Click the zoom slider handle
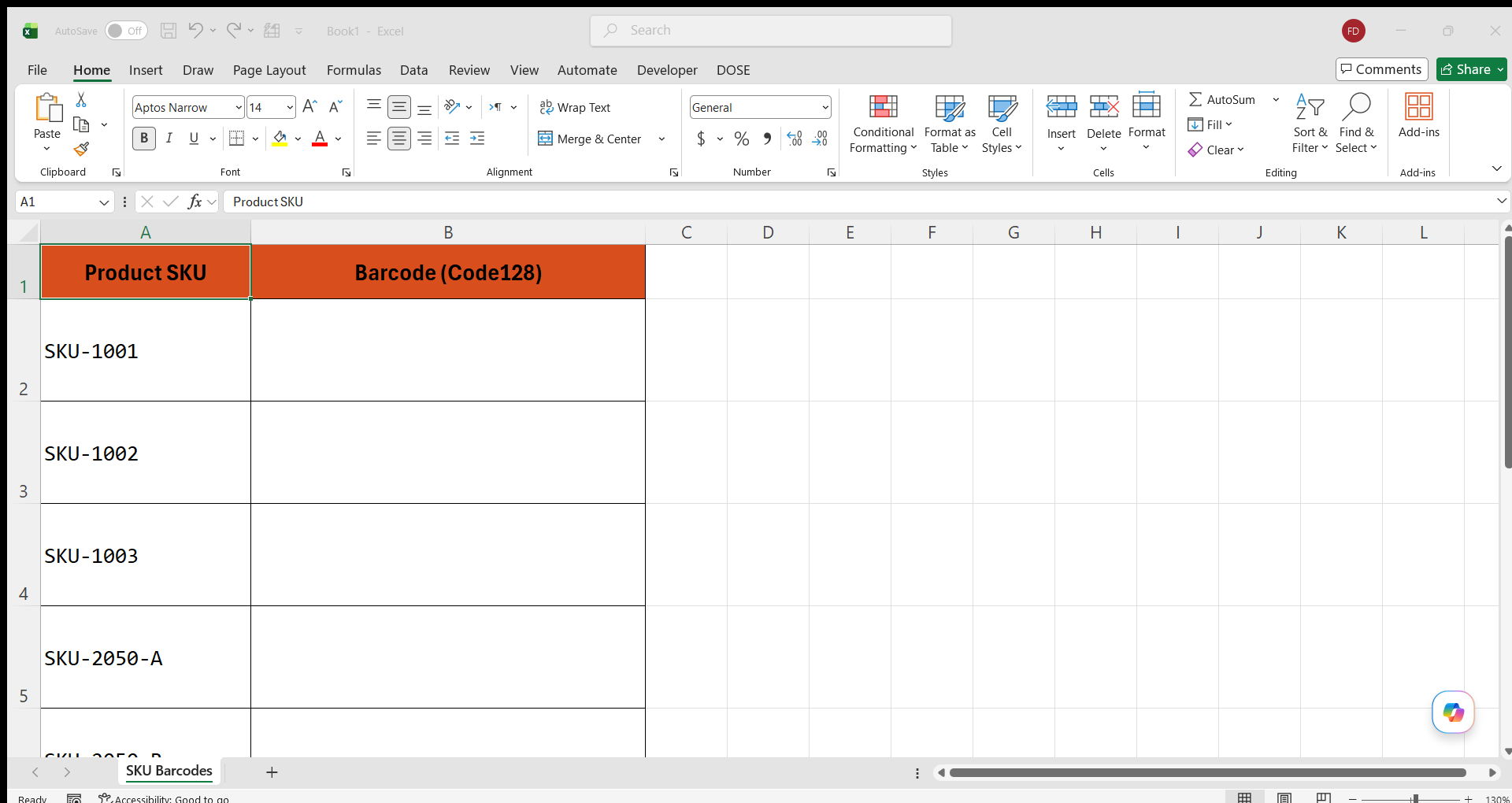Screen dimensions: 1512x803 (x=1415, y=798)
